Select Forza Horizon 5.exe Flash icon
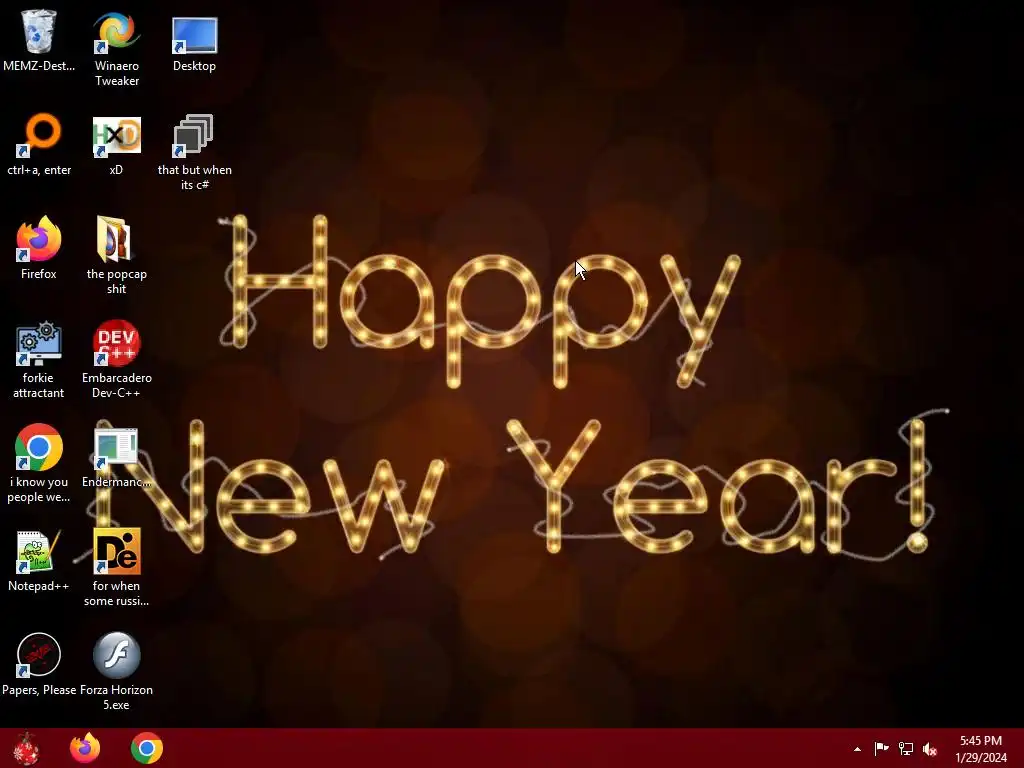1024x768 pixels. (x=116, y=654)
